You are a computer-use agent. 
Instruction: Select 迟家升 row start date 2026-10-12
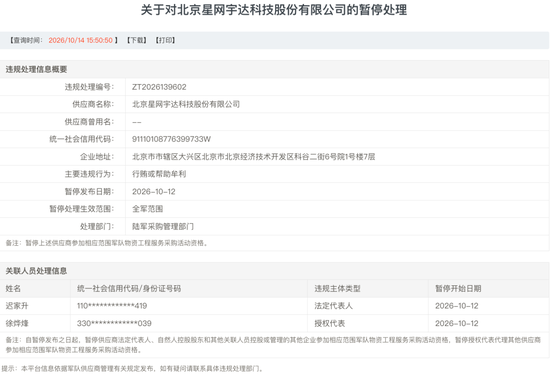457,306
